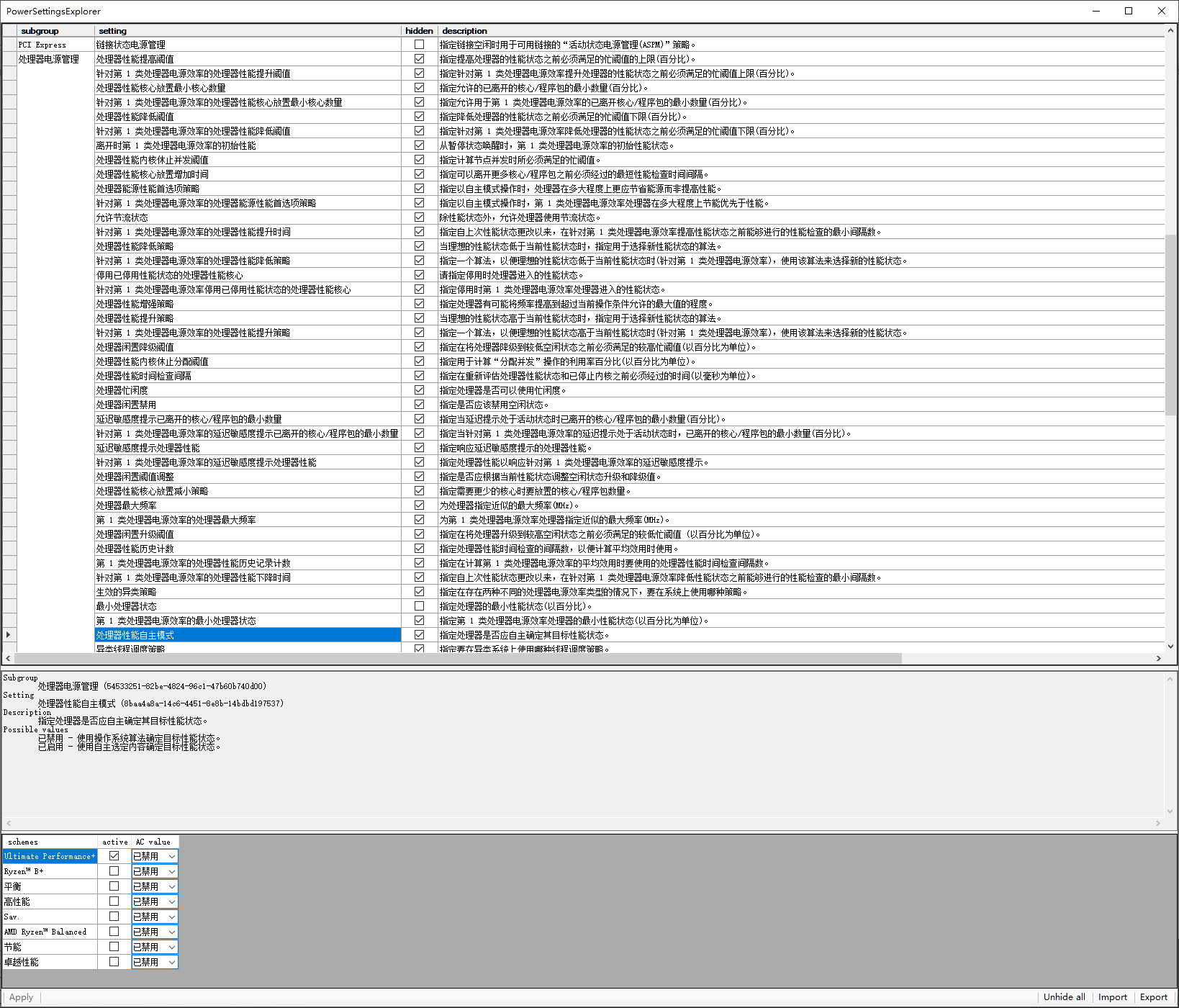Select the 处理器性能增强策略 setting
Viewport: 1179px width, 1008px height.
pyautogui.click(x=248, y=304)
